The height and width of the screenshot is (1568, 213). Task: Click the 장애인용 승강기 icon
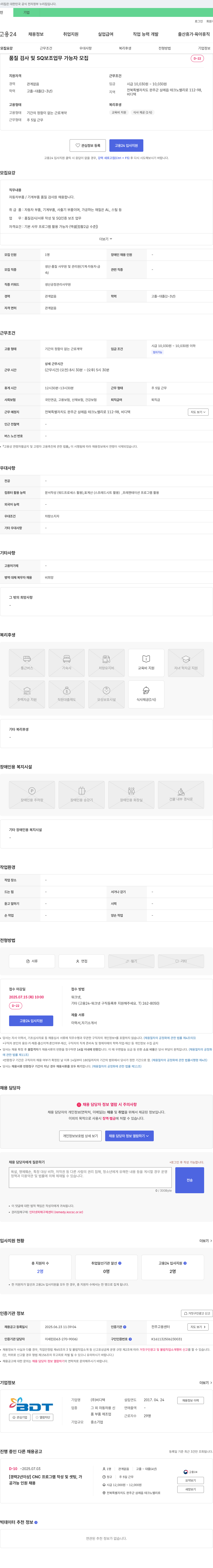[82, 795]
